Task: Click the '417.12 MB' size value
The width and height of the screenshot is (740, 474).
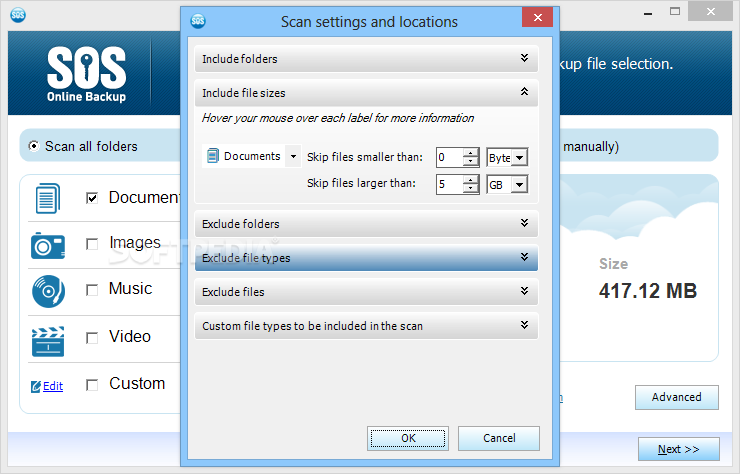Action: 648,291
